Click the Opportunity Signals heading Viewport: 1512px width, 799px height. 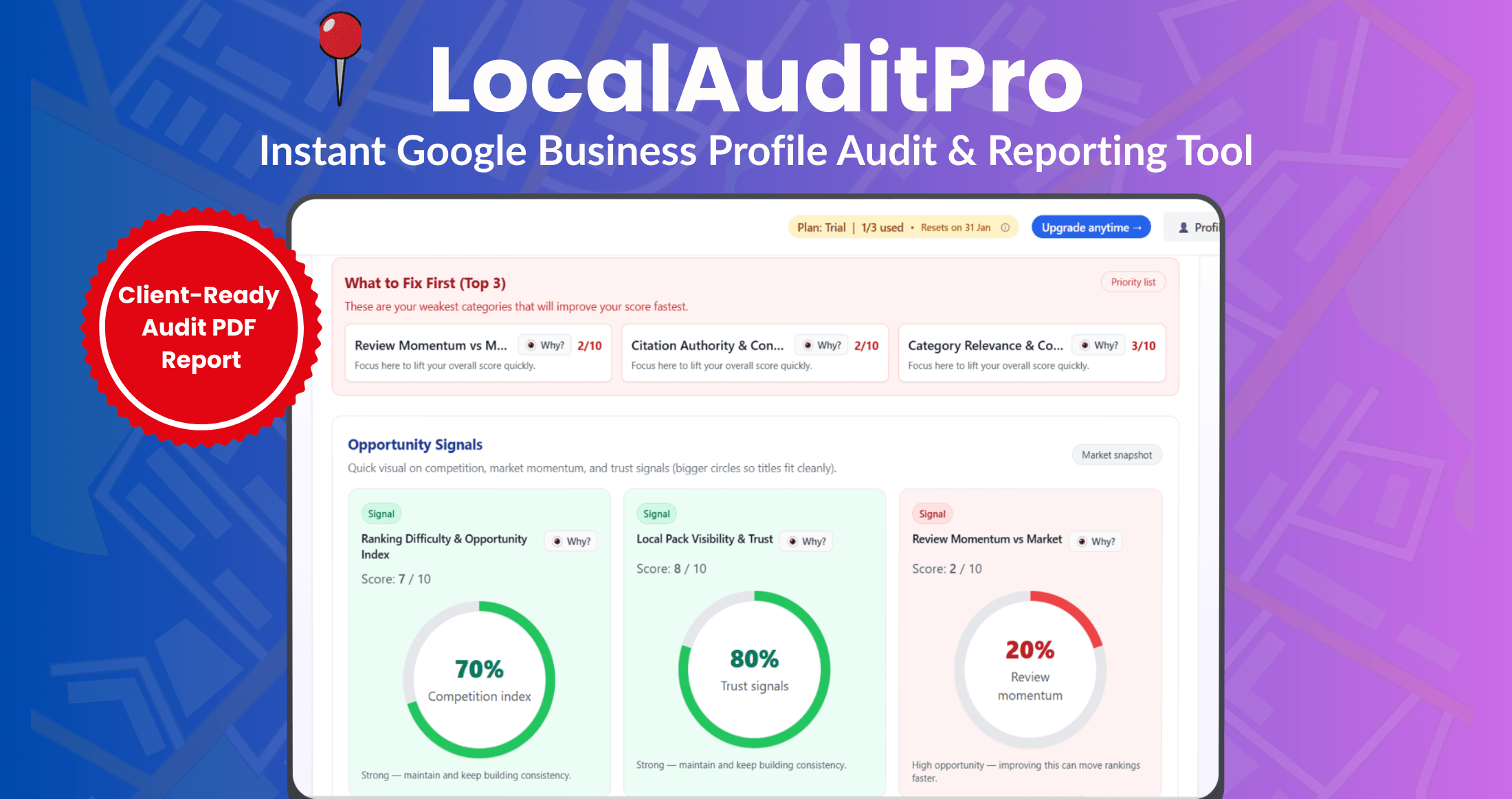click(x=415, y=444)
